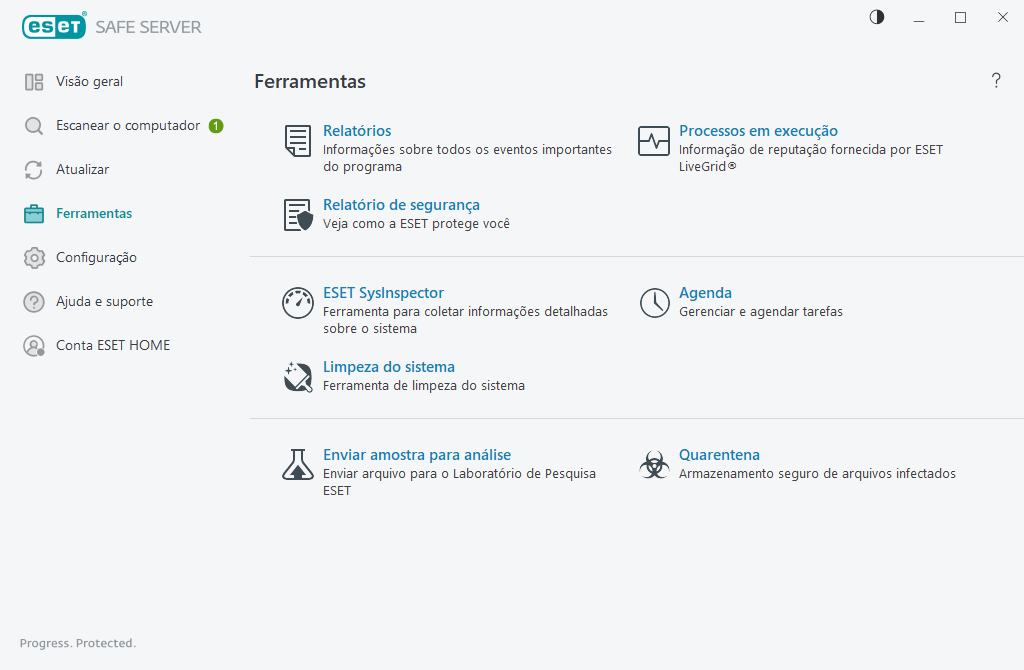Open Escanear o computador section

128,126
